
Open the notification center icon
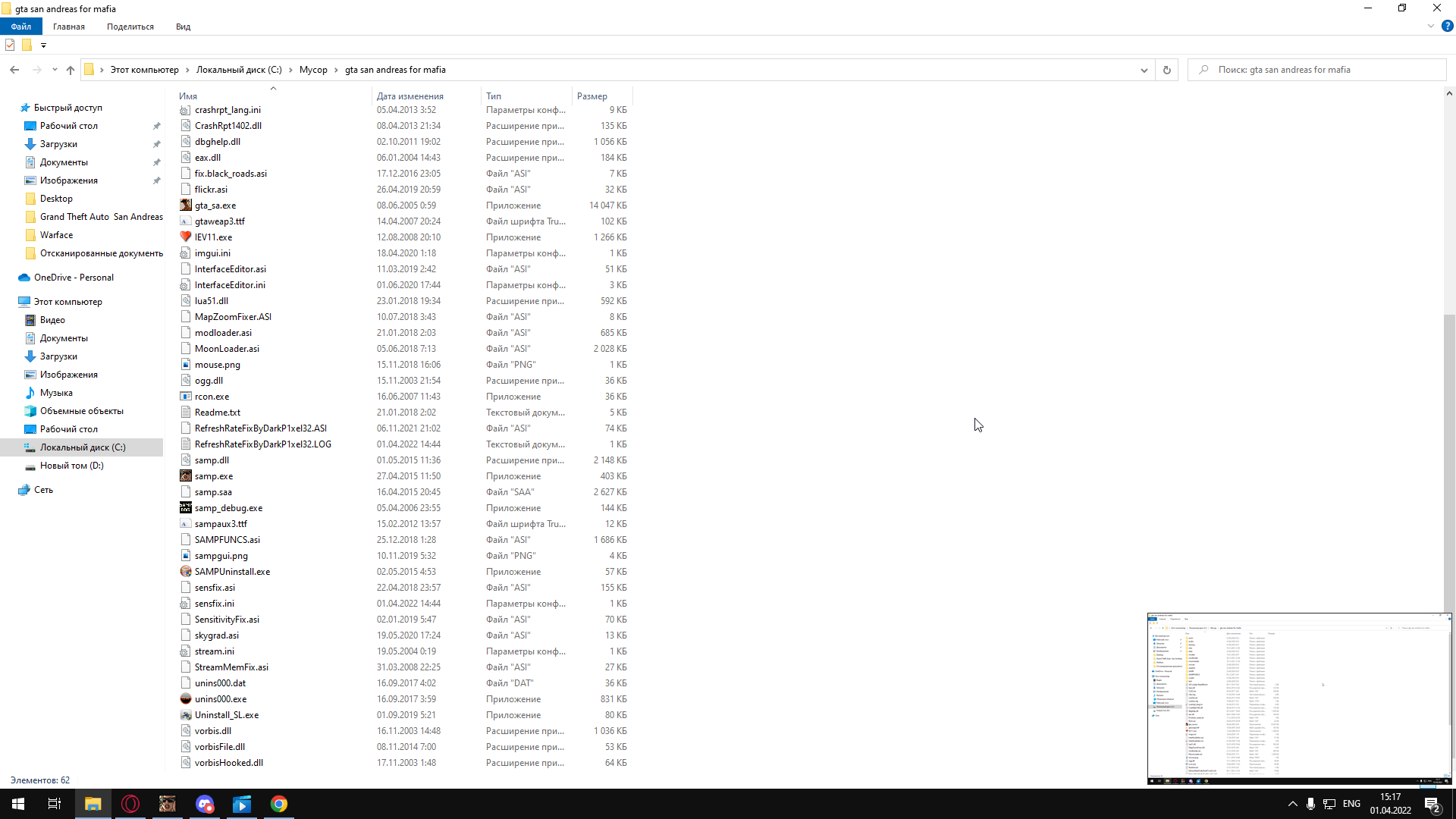click(x=1433, y=805)
